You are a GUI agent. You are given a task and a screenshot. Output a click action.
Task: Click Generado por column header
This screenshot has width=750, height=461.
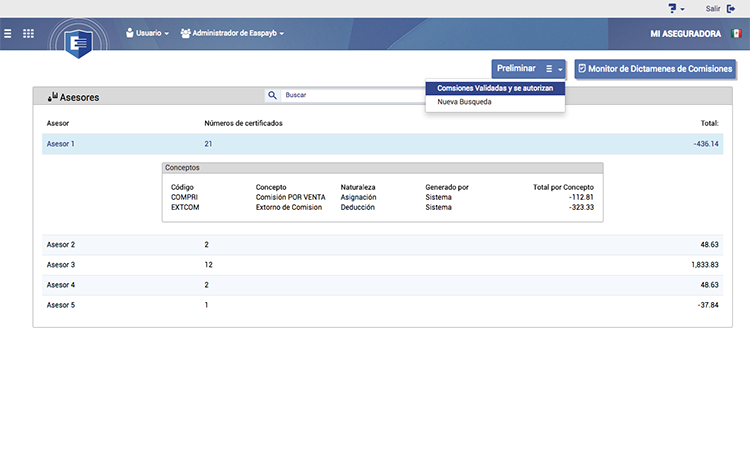click(447, 187)
